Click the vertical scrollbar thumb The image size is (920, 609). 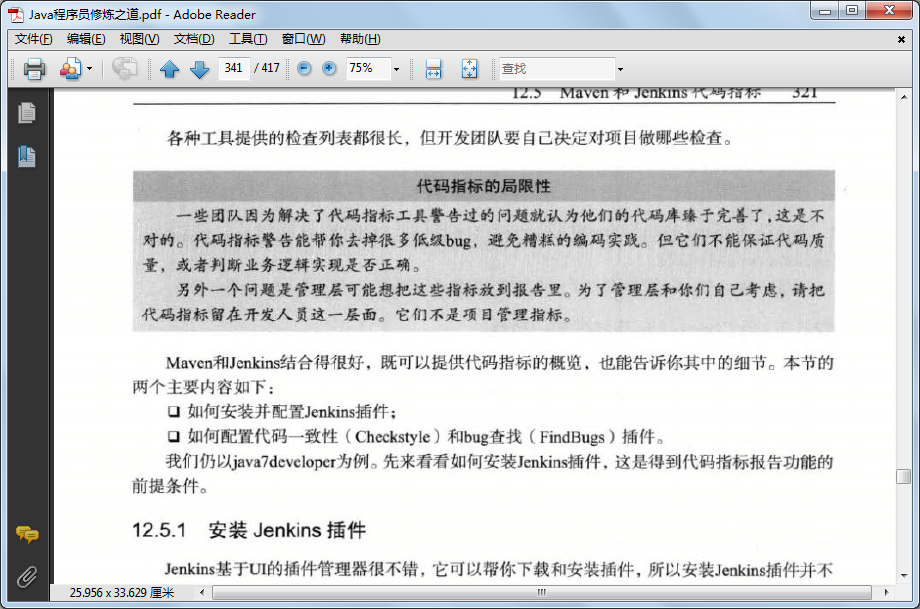coord(904,476)
